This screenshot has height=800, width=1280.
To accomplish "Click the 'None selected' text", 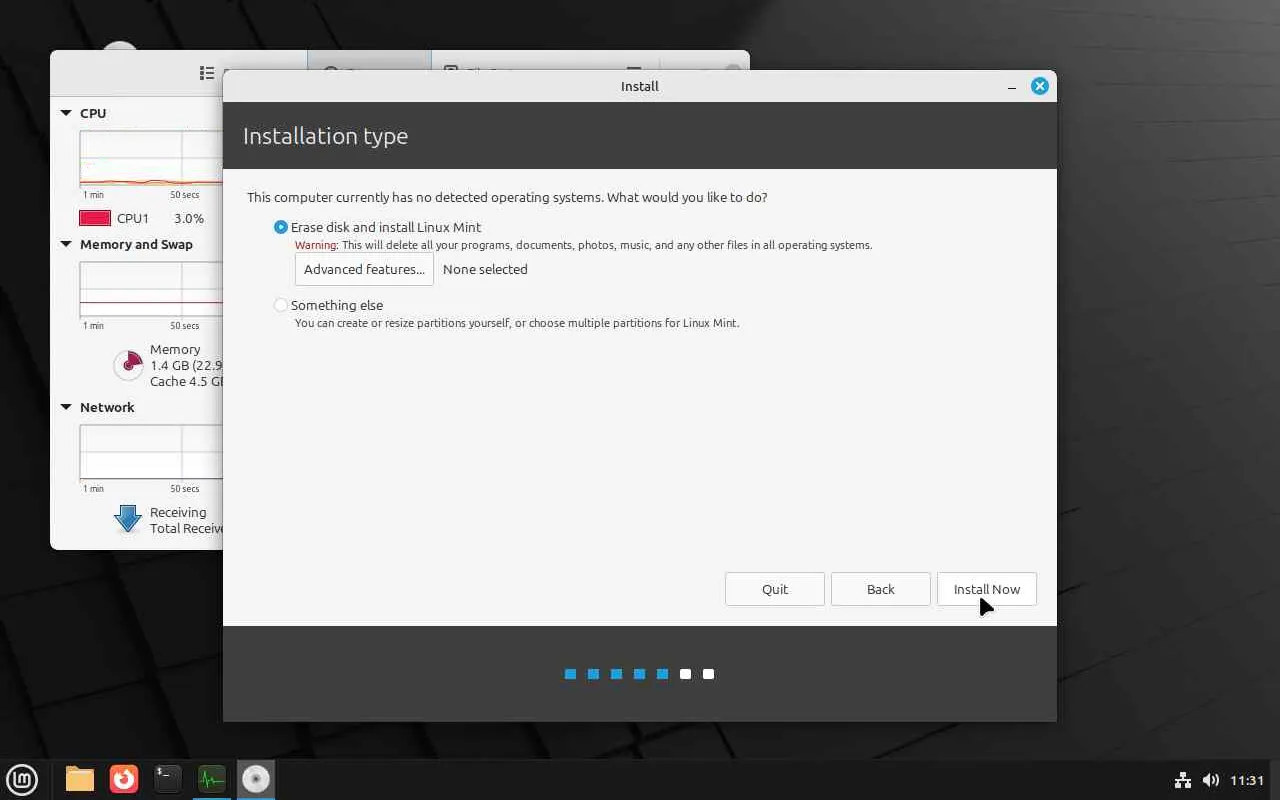I will coord(485,269).
